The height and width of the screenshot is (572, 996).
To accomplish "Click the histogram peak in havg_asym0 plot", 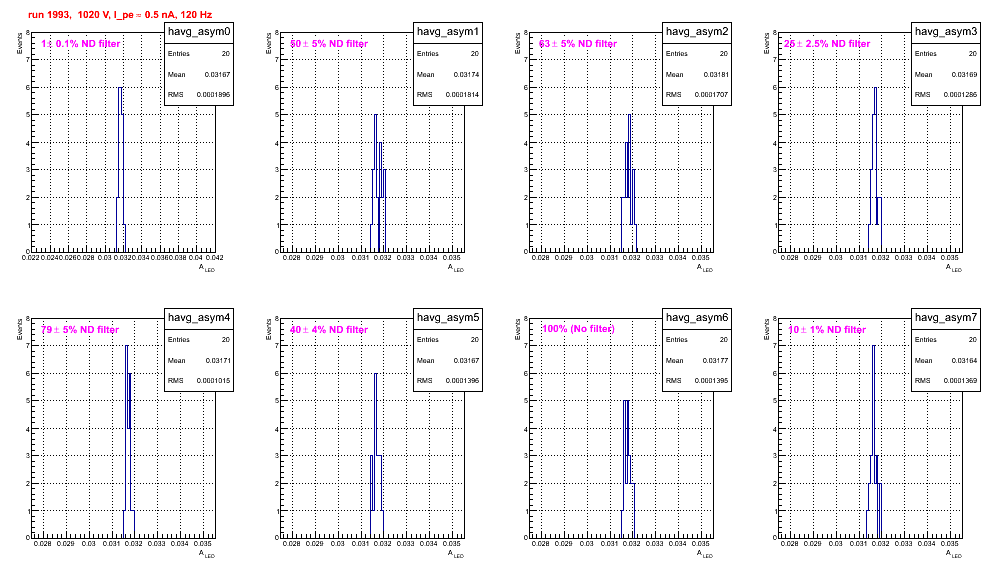I will [x=120, y=88].
